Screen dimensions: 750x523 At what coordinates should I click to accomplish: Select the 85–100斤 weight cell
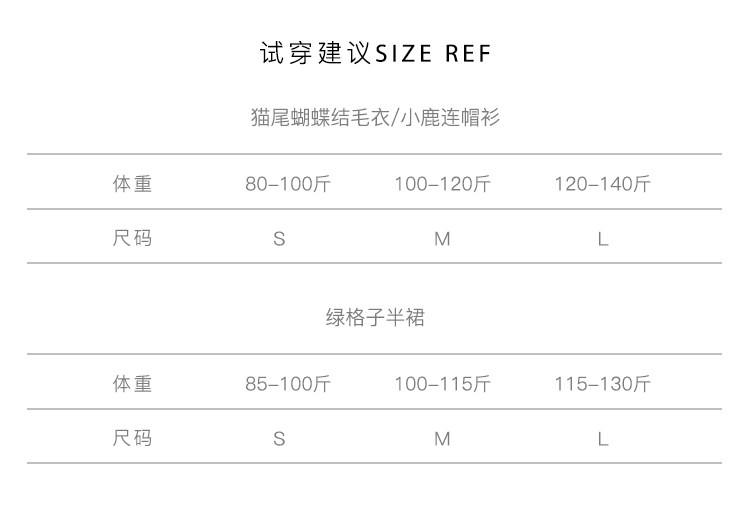coord(288,384)
